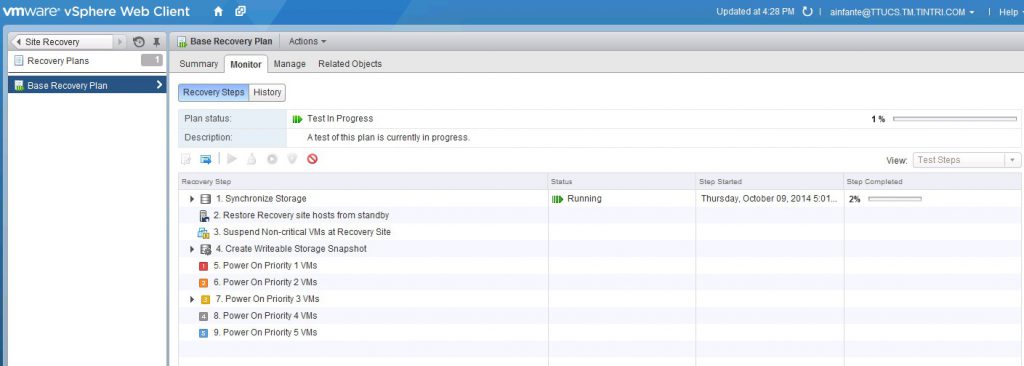Click the overall plan progress bar

pyautogui.click(x=955, y=119)
